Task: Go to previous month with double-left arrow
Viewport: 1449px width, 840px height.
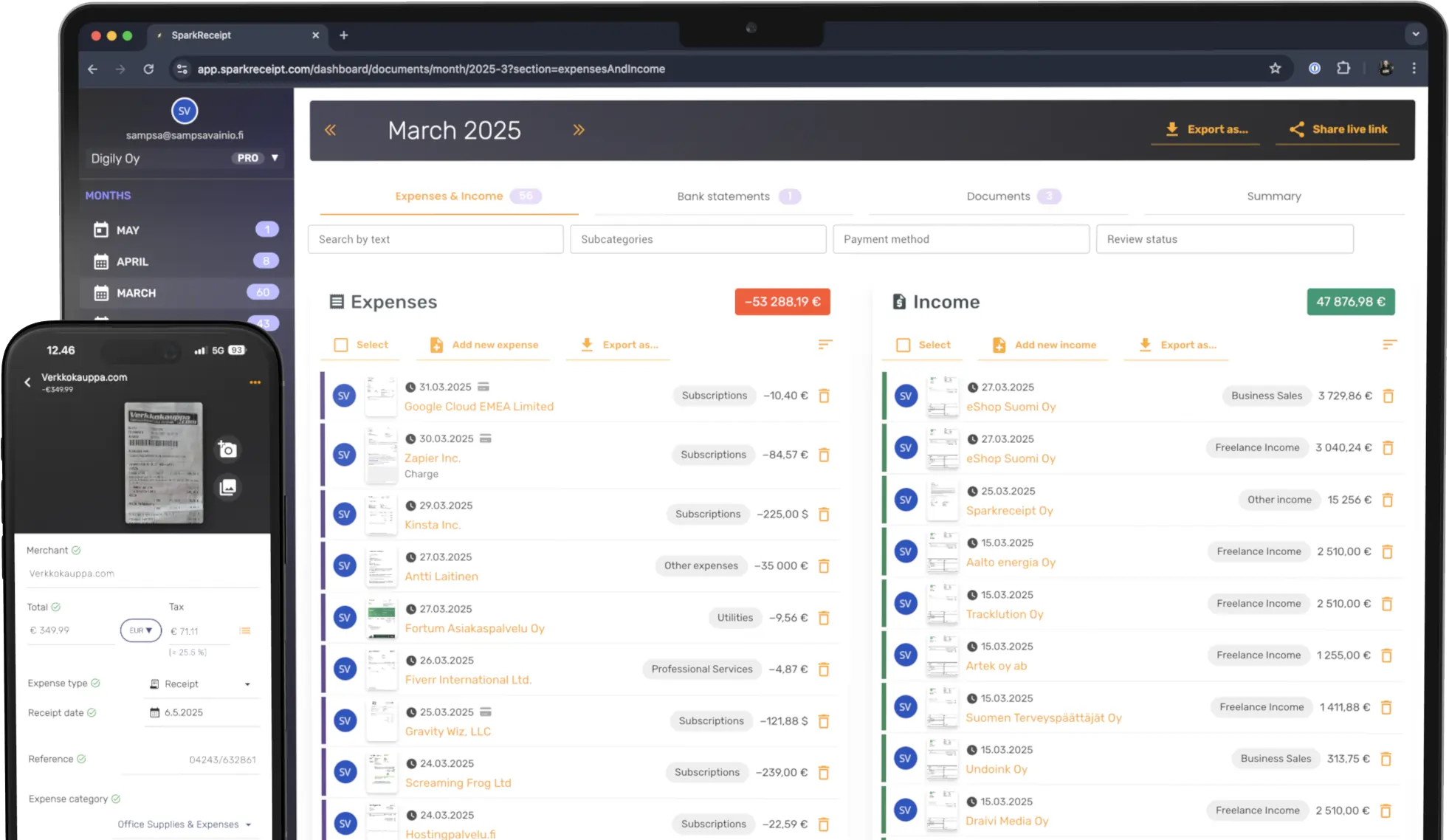Action: tap(331, 130)
